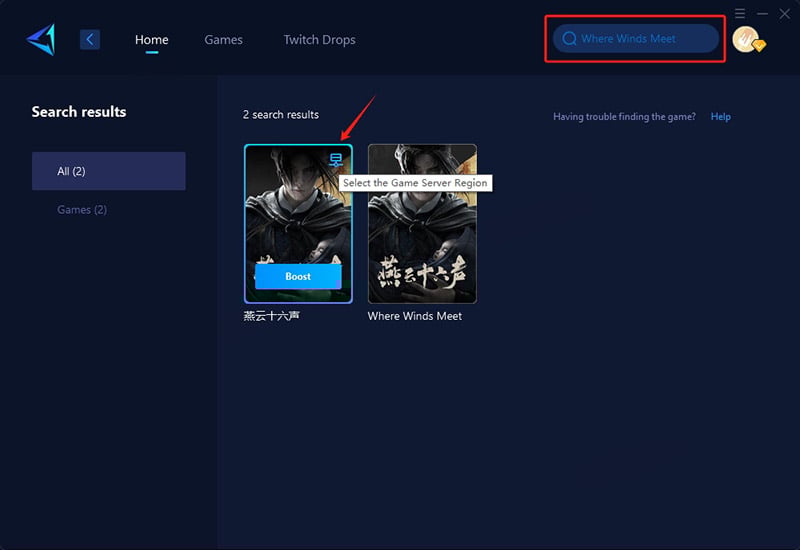Go back using the arrow button
Viewport: 800px width, 550px height.
[90, 39]
